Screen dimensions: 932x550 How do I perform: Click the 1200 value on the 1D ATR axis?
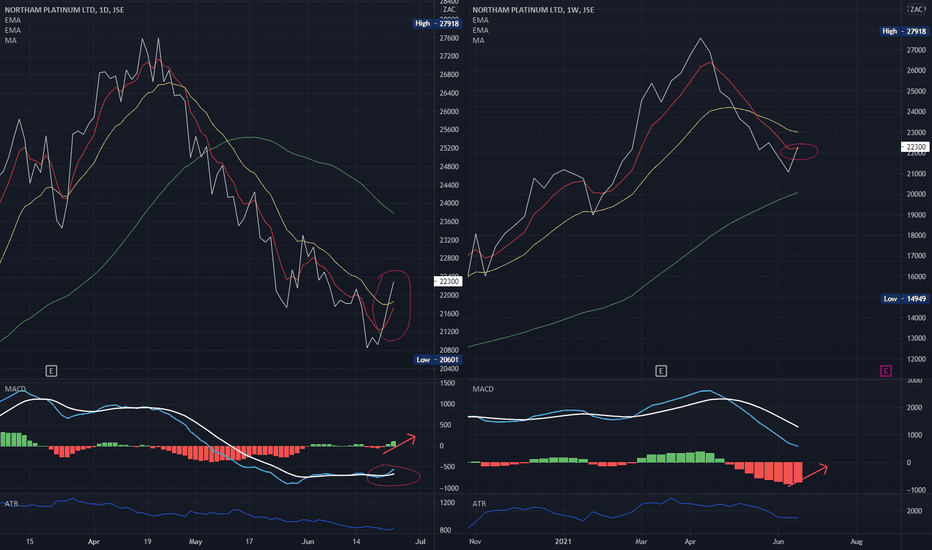(448, 503)
